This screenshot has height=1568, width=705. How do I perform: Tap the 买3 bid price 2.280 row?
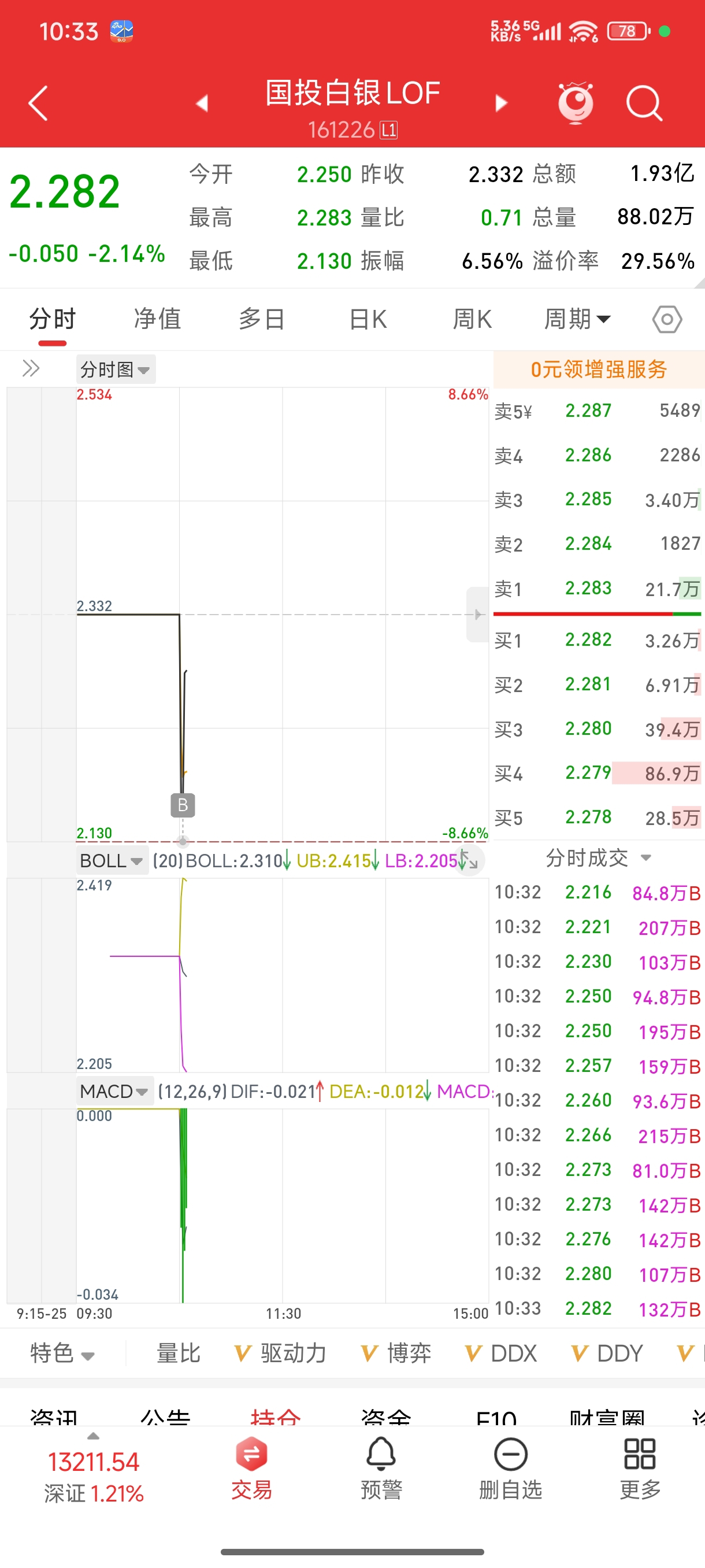598,728
